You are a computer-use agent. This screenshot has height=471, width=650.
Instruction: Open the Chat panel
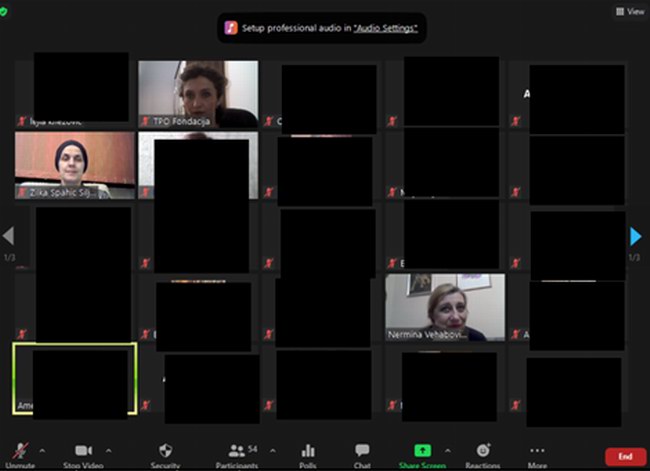pos(362,452)
